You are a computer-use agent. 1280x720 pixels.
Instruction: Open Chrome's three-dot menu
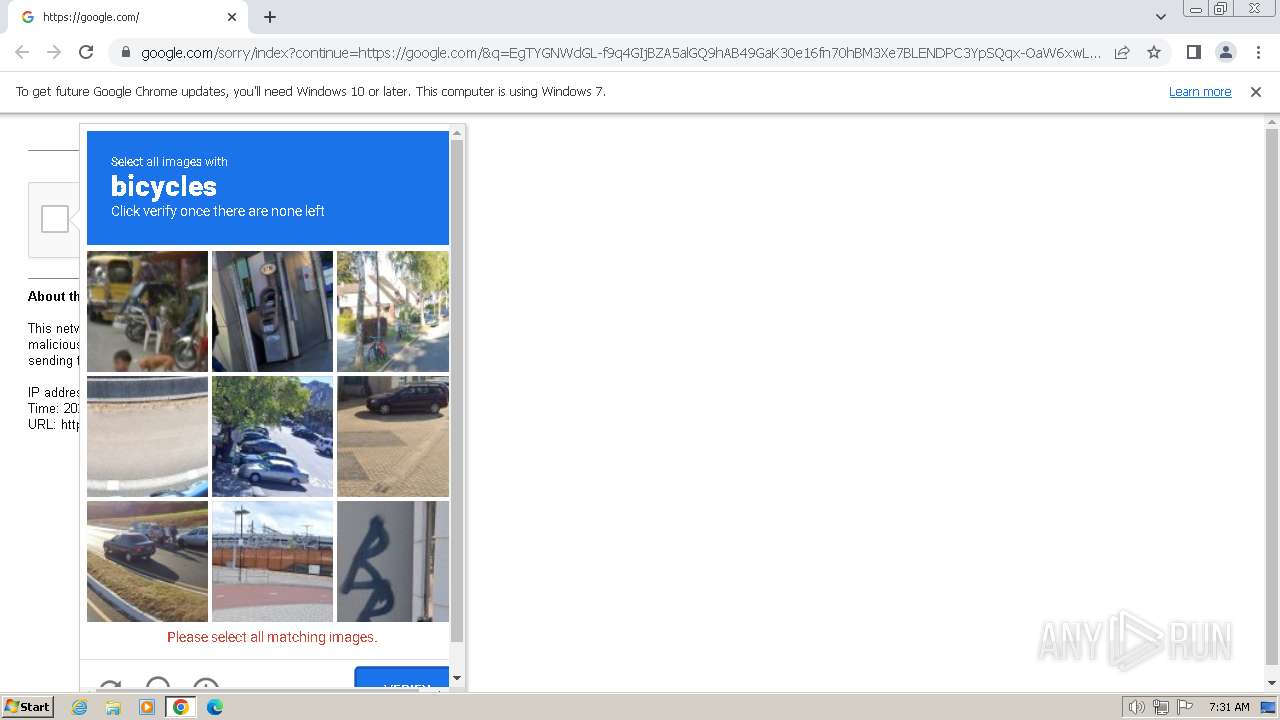(x=1258, y=52)
